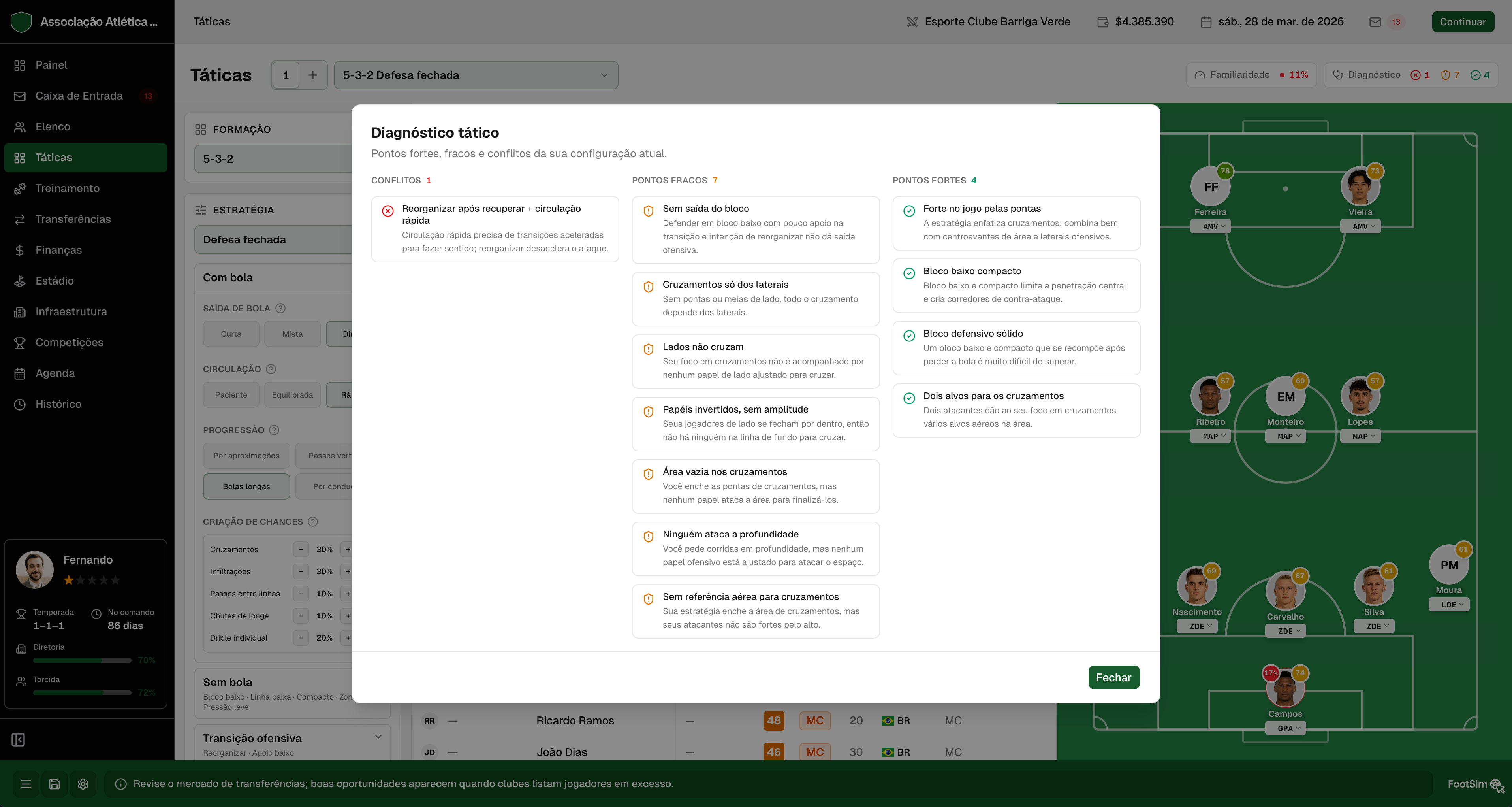
Task: Click the FootSim logo icon
Action: [x=1497, y=785]
